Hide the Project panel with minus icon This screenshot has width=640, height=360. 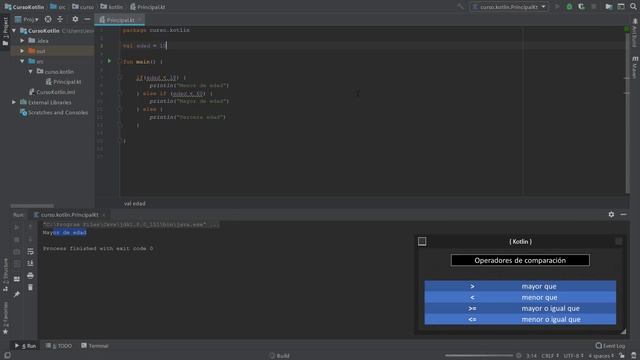click(x=87, y=19)
